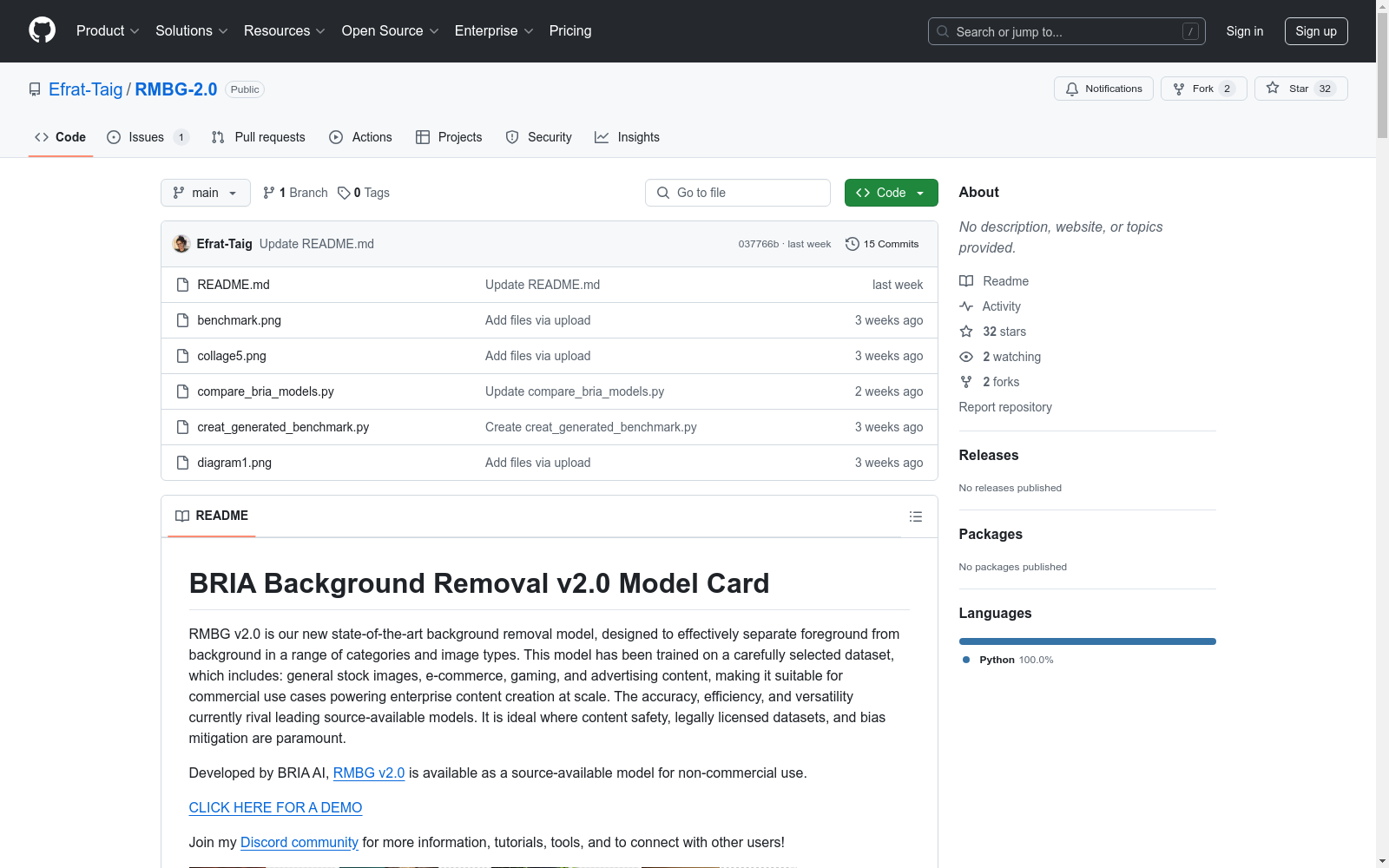The height and width of the screenshot is (868, 1389).
Task: Open the Packages section heading
Action: click(991, 534)
